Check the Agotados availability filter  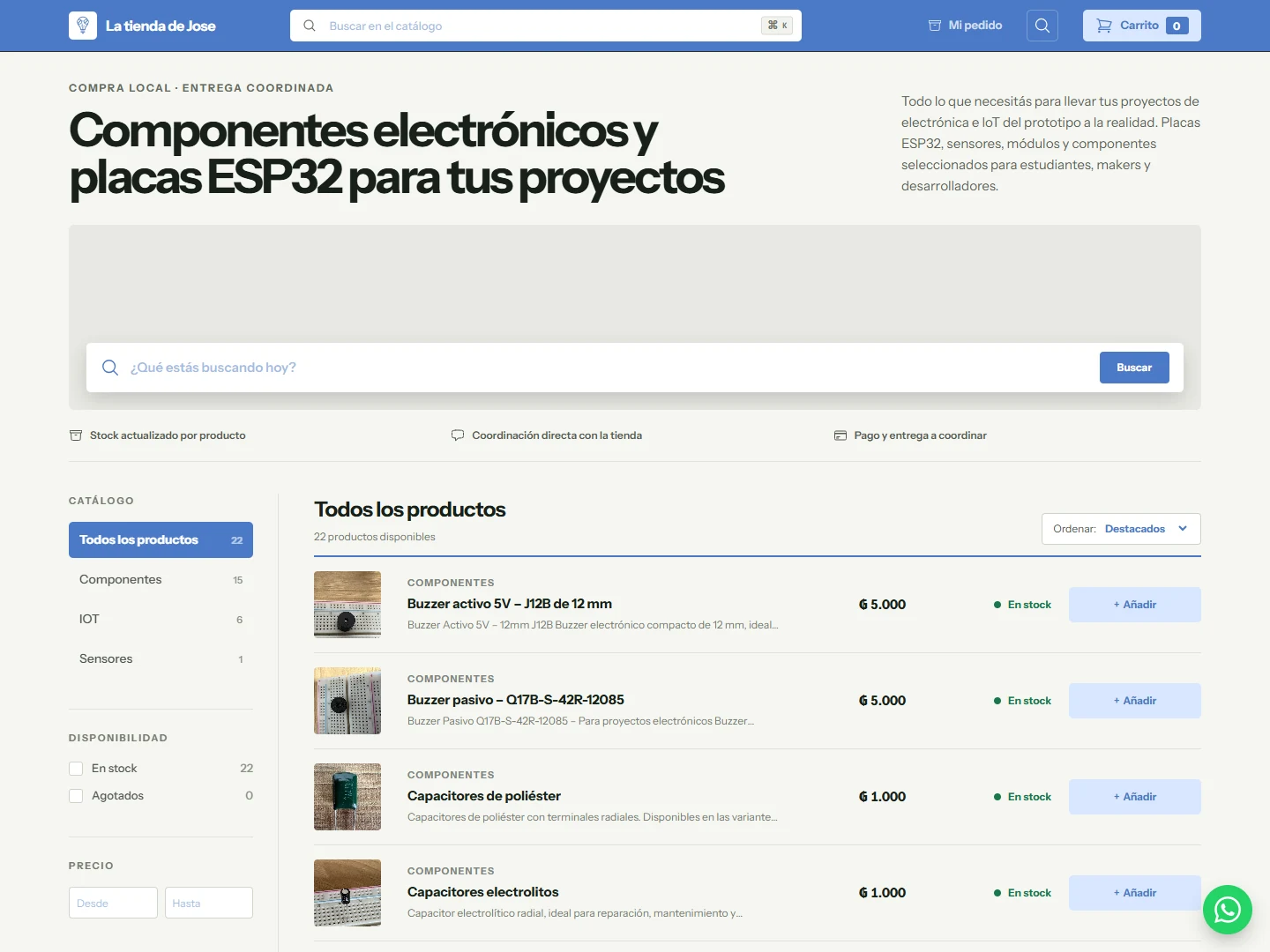(x=76, y=796)
